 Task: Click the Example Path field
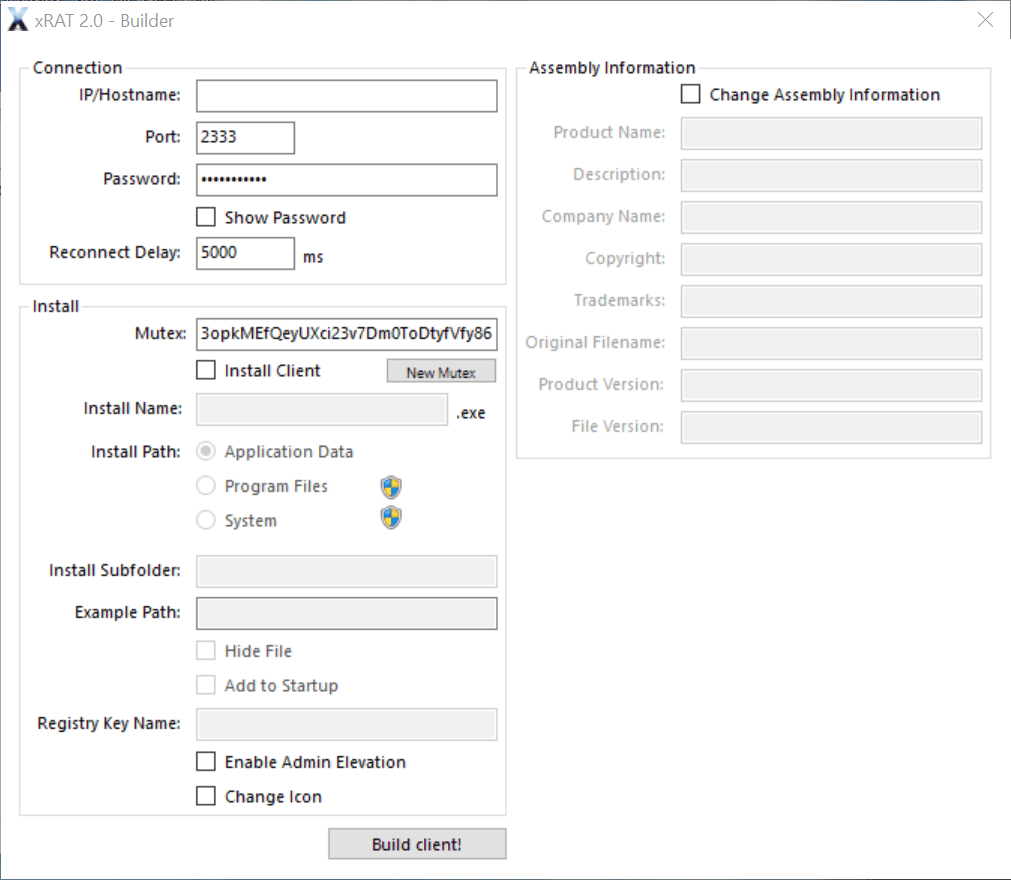[x=347, y=613]
